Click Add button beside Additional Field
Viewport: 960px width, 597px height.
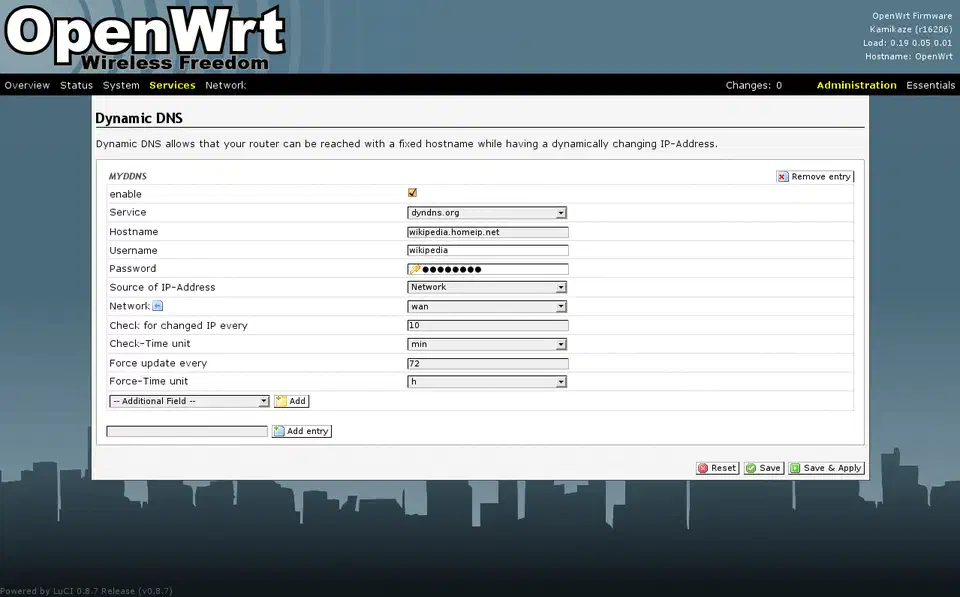click(291, 401)
